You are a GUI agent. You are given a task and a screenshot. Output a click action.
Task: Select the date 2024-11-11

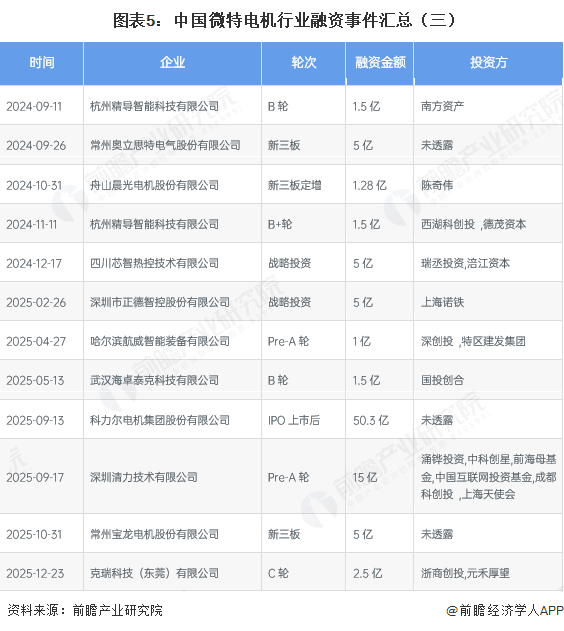[x=32, y=224]
